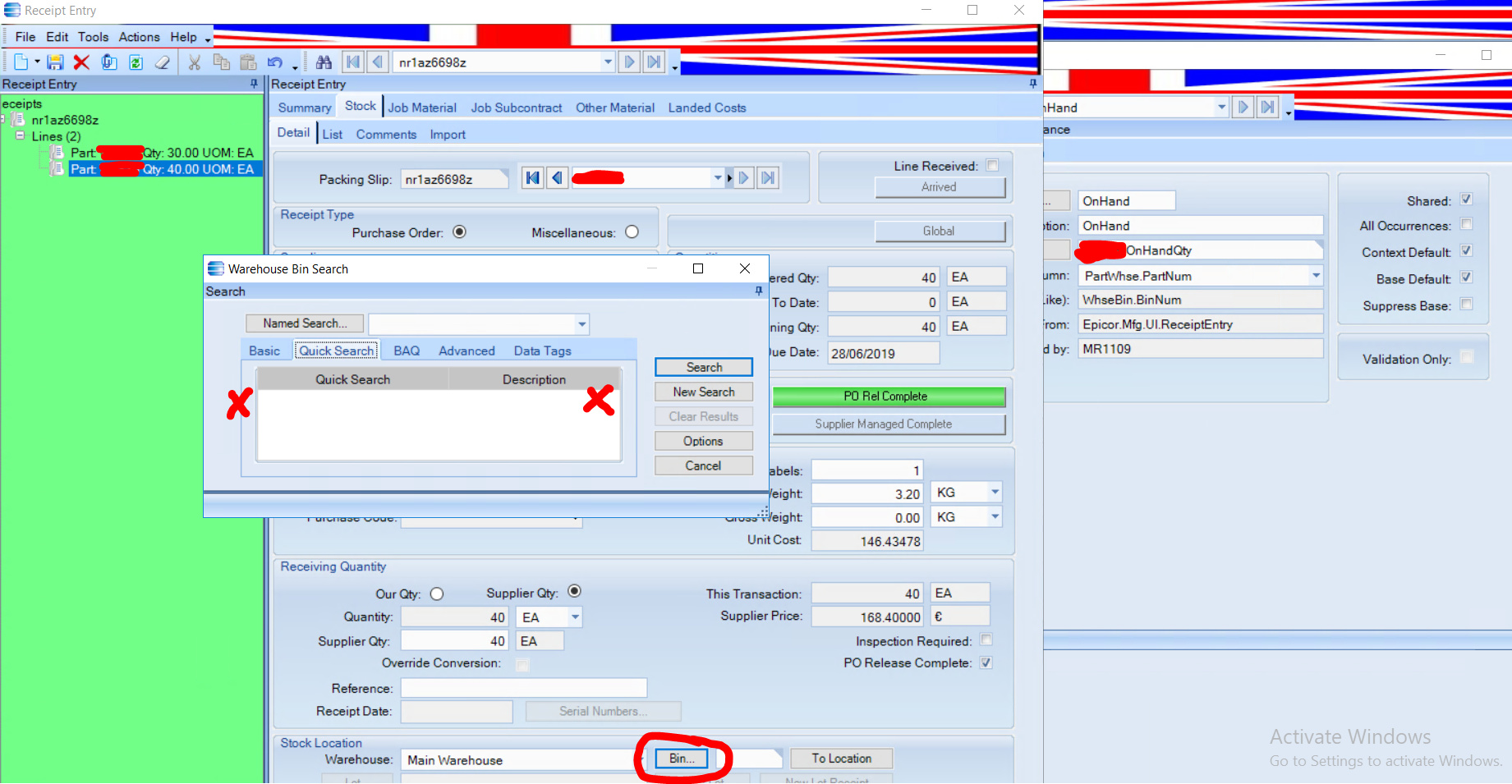Viewport: 1512px width, 784px height.
Task: Delete using the red X toolbar icon
Action: coord(81,62)
